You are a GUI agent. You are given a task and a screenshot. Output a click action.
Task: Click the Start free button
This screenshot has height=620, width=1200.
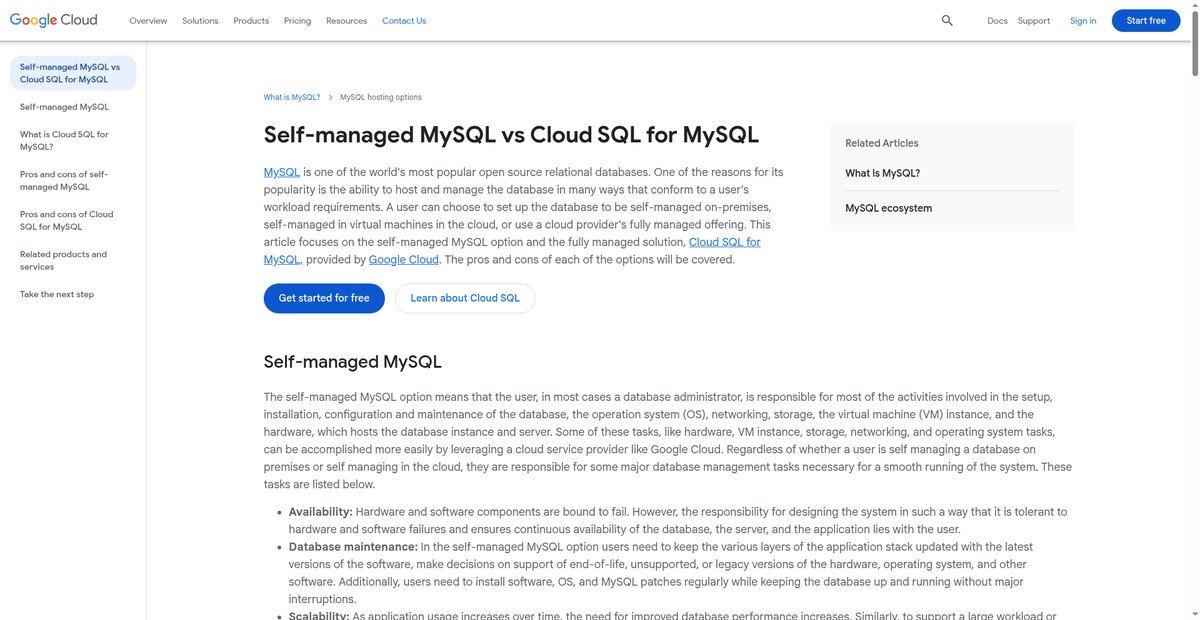(x=1146, y=20)
